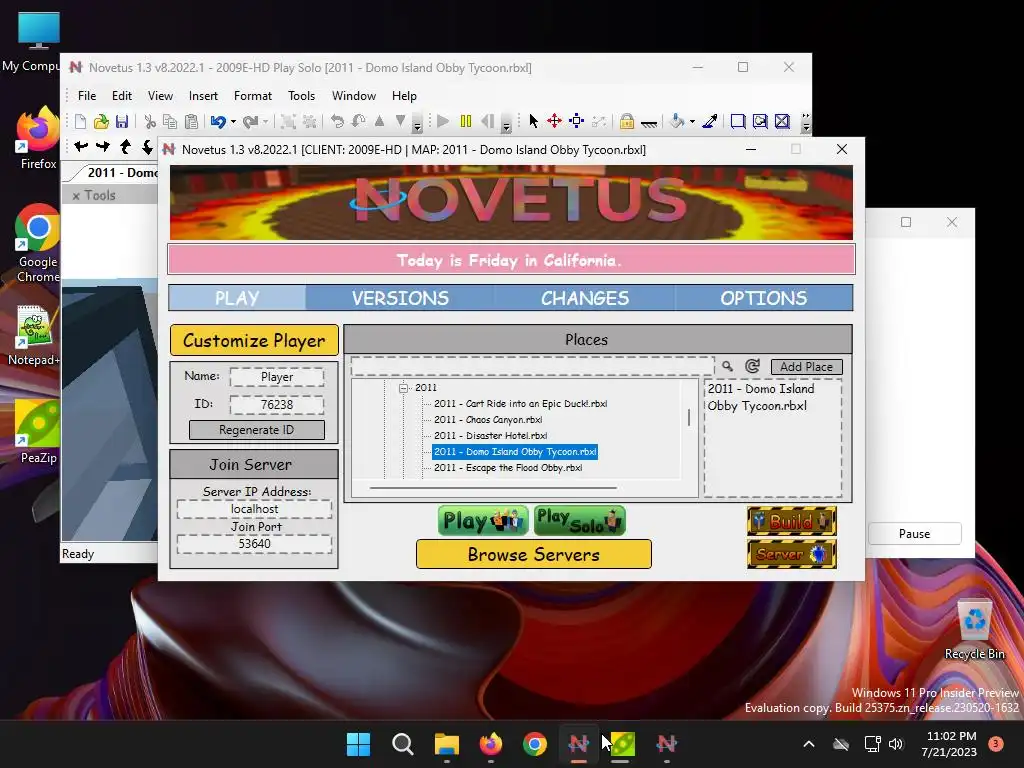This screenshot has height=768, width=1024.
Task: Click the Customize Player button
Action: click(x=254, y=340)
